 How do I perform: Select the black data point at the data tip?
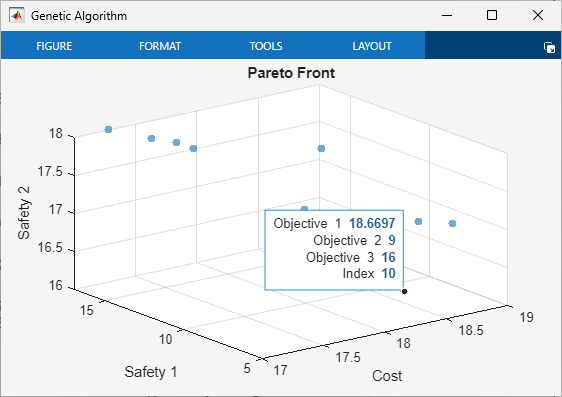(x=404, y=291)
